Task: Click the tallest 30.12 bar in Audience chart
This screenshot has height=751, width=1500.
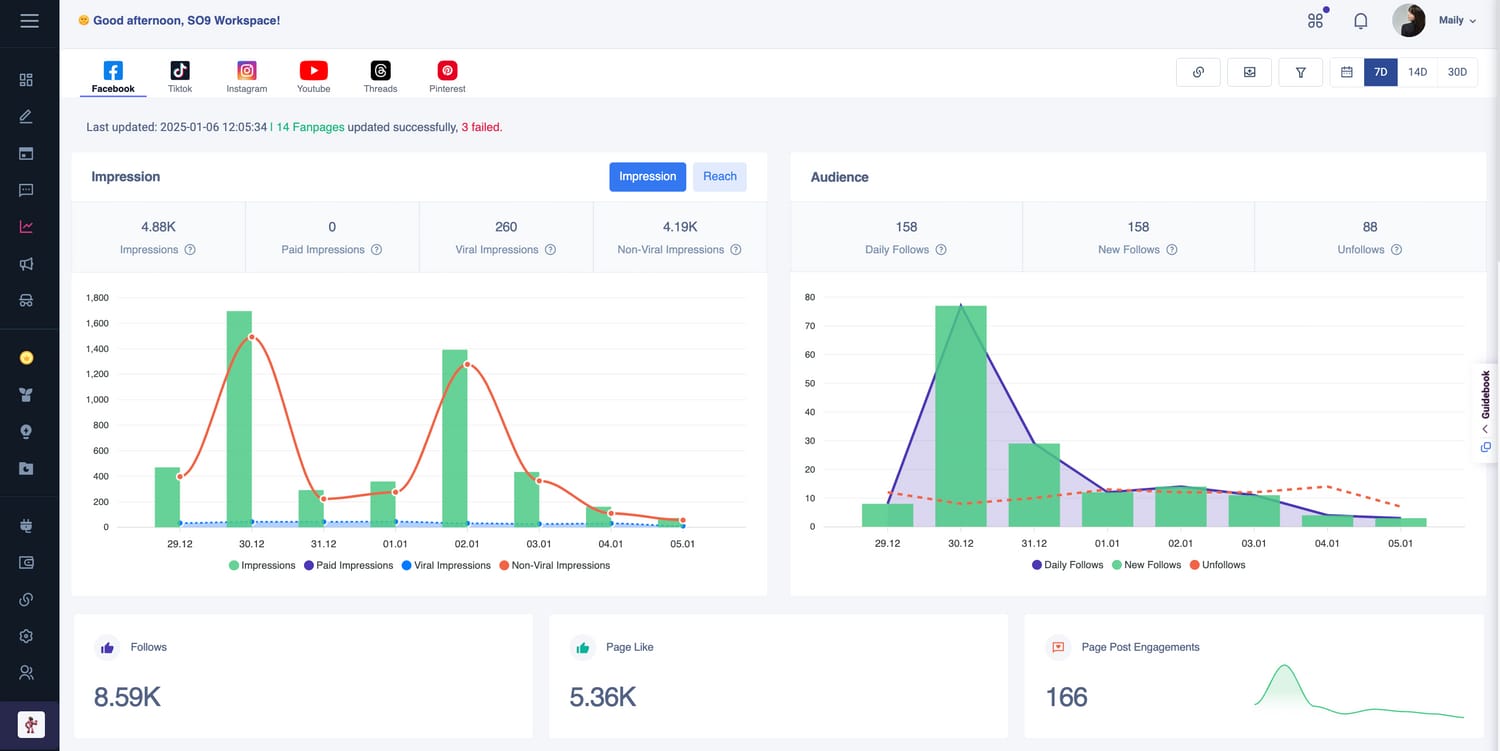Action: click(961, 416)
